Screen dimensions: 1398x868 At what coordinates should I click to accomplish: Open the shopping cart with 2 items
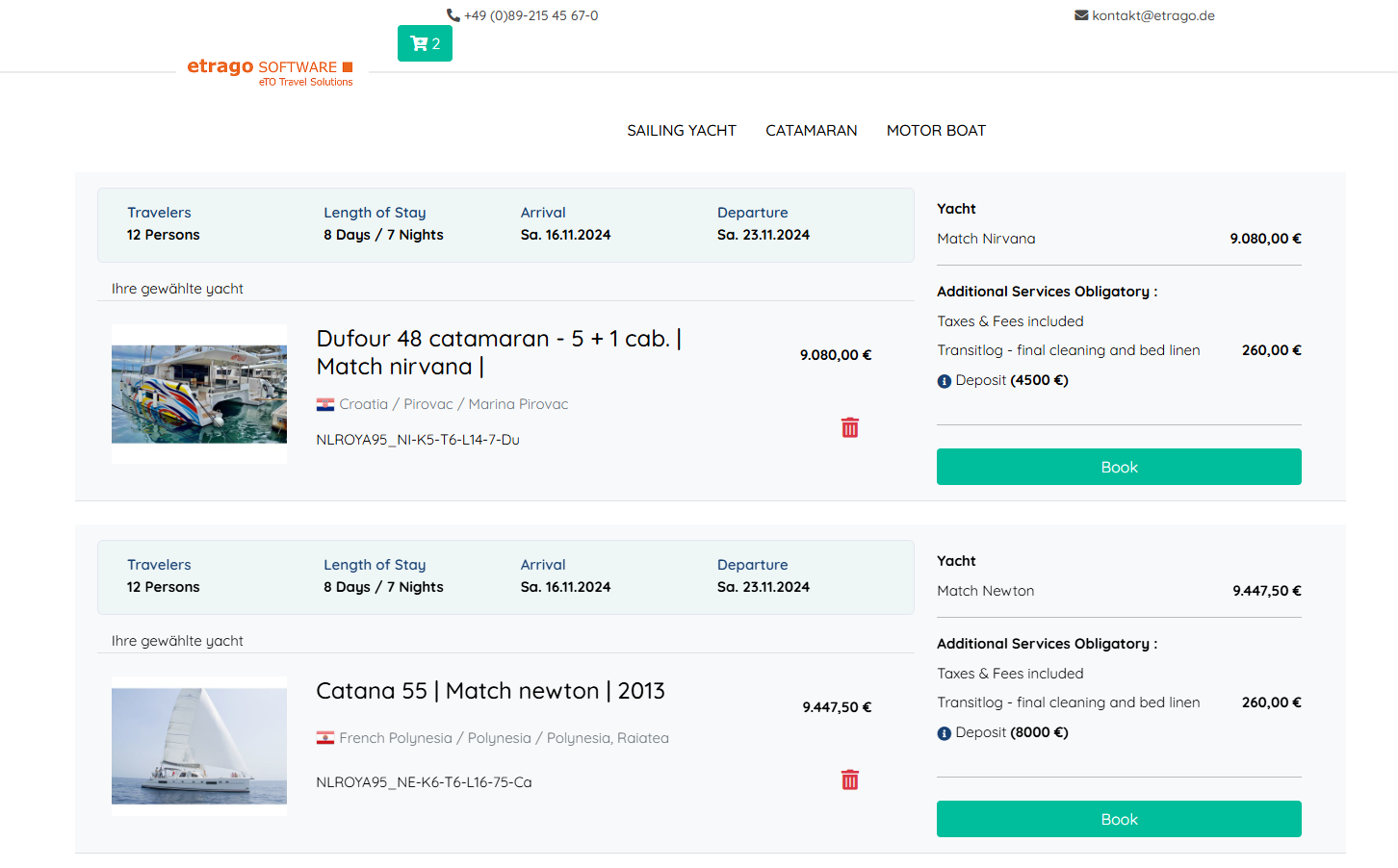pyautogui.click(x=425, y=43)
